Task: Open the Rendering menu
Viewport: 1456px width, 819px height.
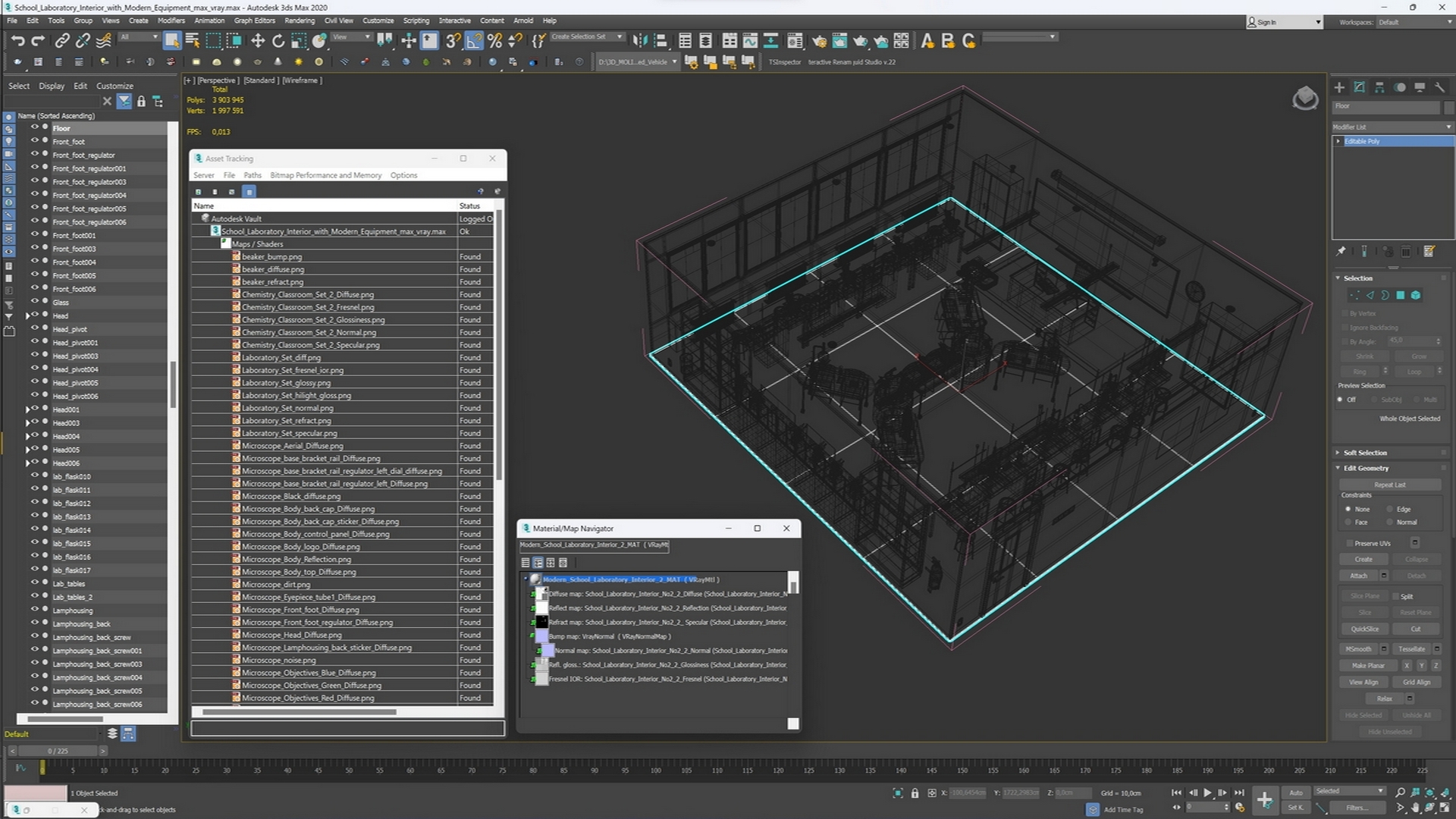Action: coord(300,20)
